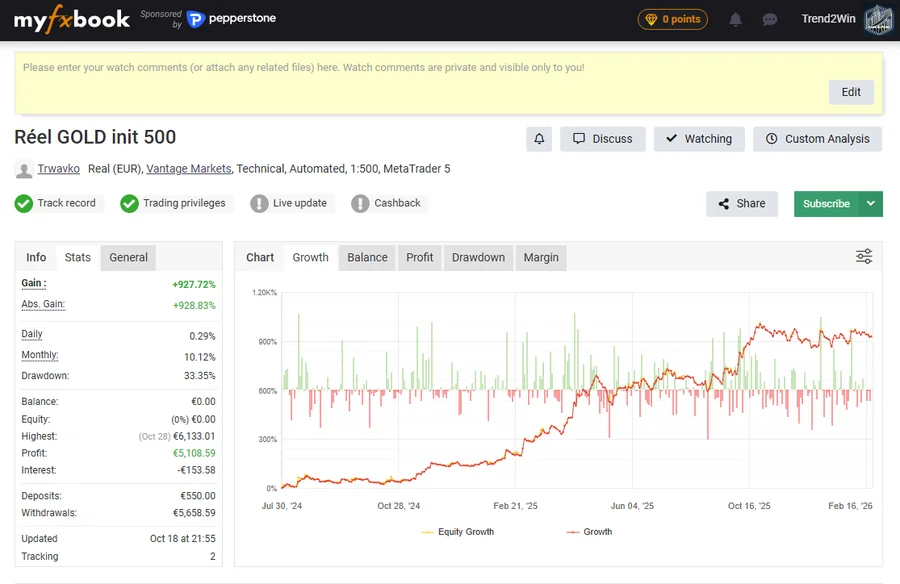Click the +927.72% gain value
The width and height of the screenshot is (900, 584).
point(194,285)
